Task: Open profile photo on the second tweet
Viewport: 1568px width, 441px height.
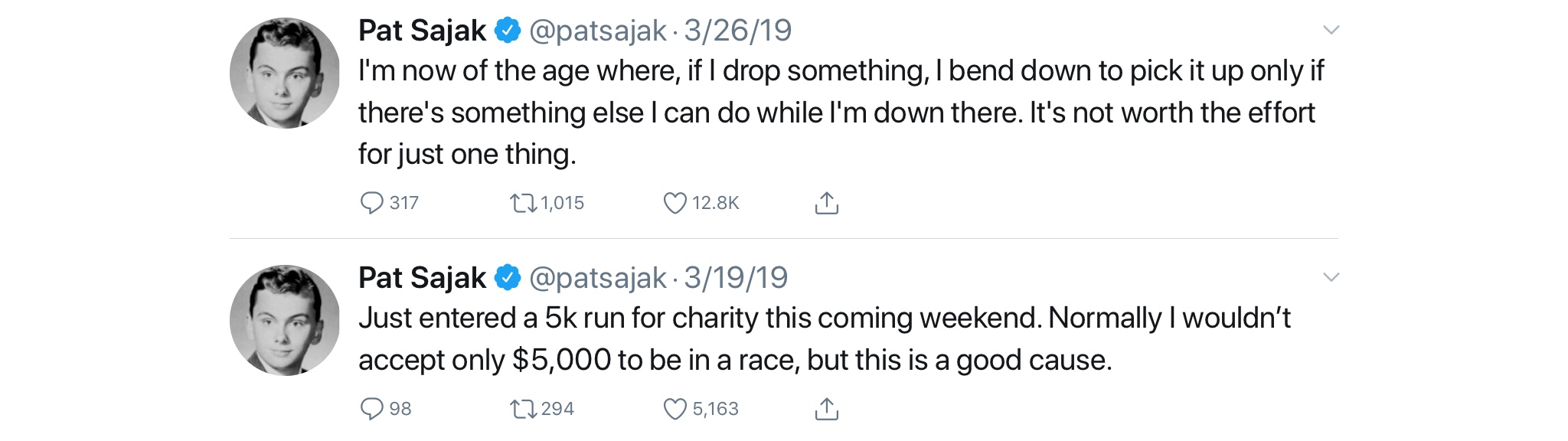Action: (x=285, y=320)
